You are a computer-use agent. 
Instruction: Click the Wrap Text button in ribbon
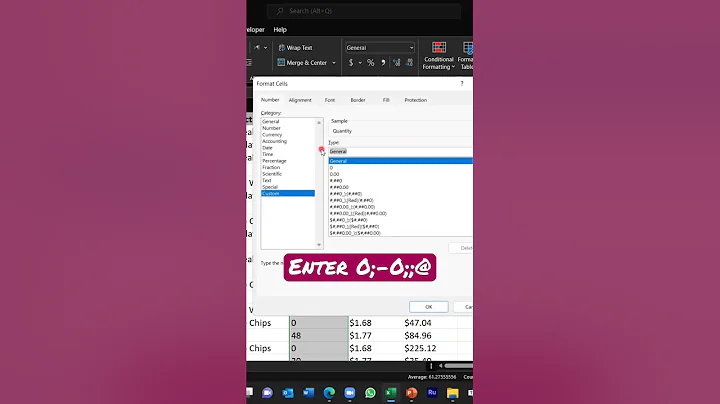(295, 48)
